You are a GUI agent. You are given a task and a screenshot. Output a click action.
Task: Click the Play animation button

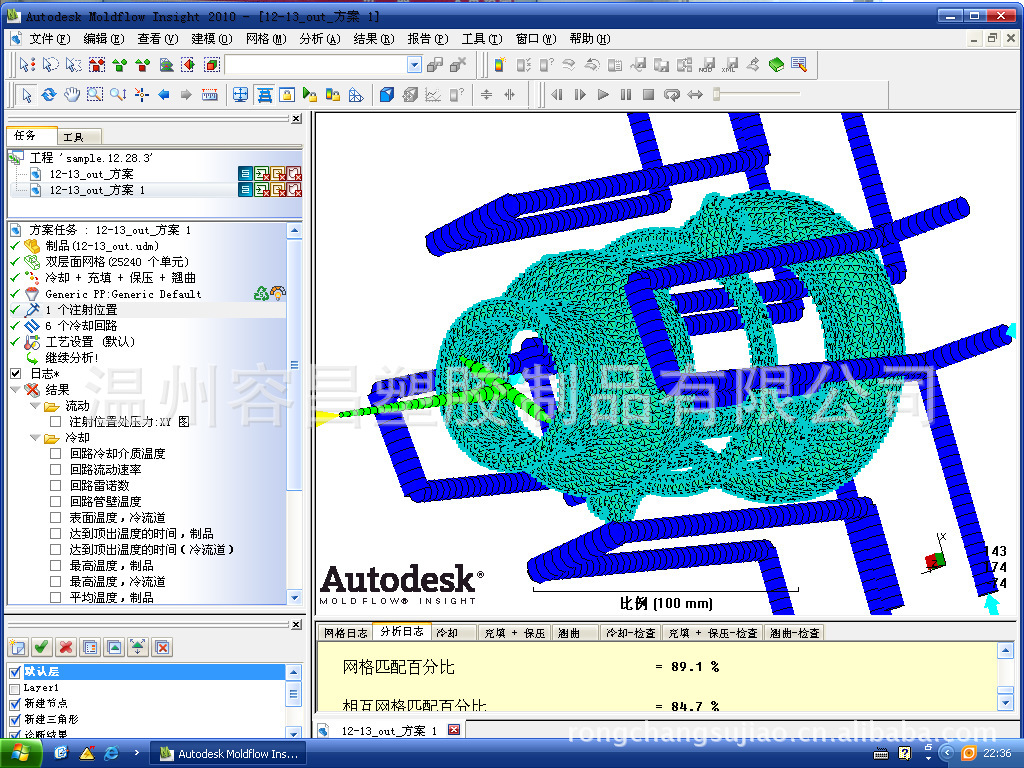[603, 95]
